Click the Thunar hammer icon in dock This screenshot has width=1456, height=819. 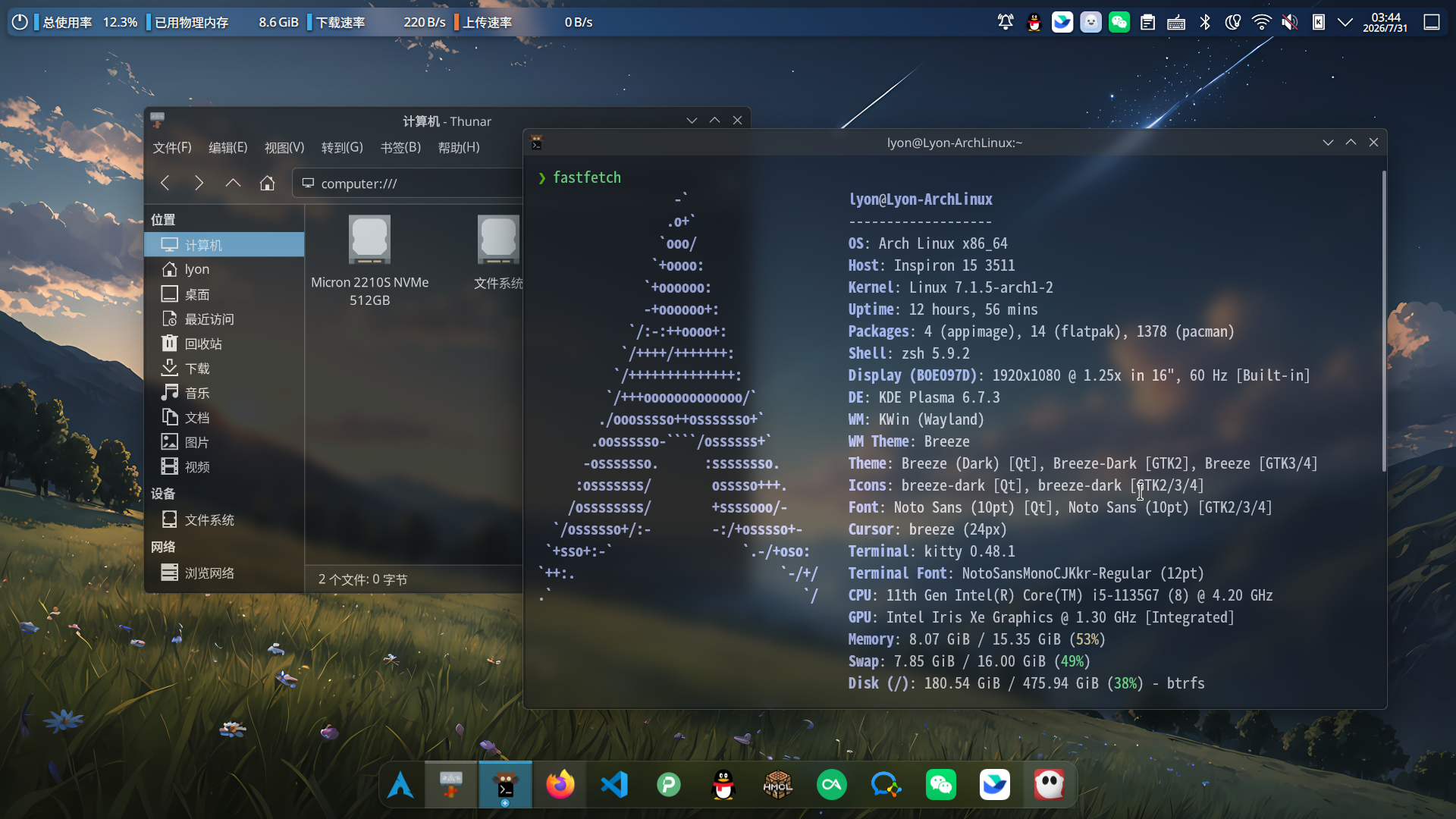[450, 785]
